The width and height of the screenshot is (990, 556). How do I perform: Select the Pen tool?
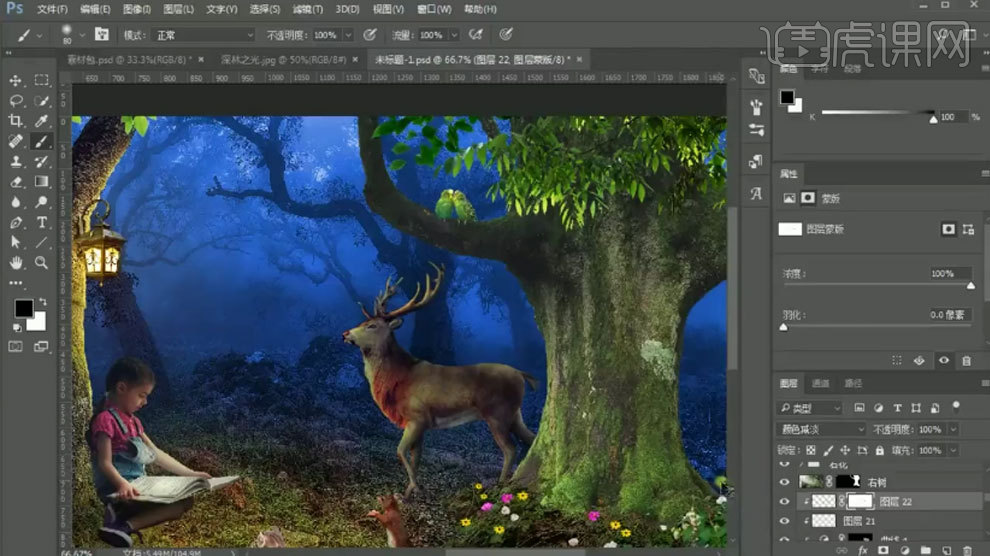coord(15,222)
